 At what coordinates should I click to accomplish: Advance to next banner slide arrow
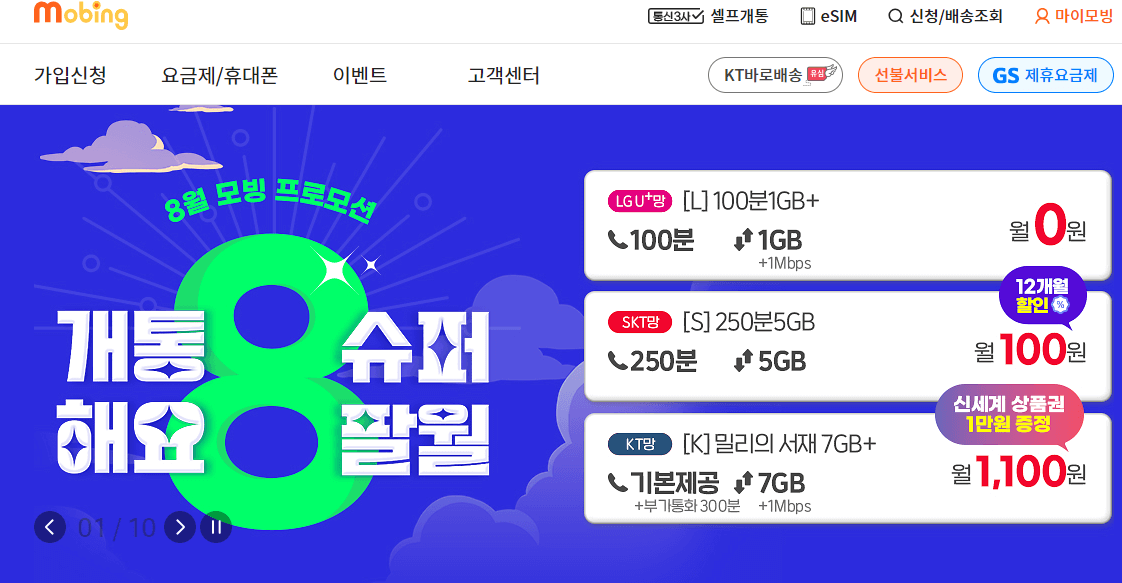click(x=180, y=527)
